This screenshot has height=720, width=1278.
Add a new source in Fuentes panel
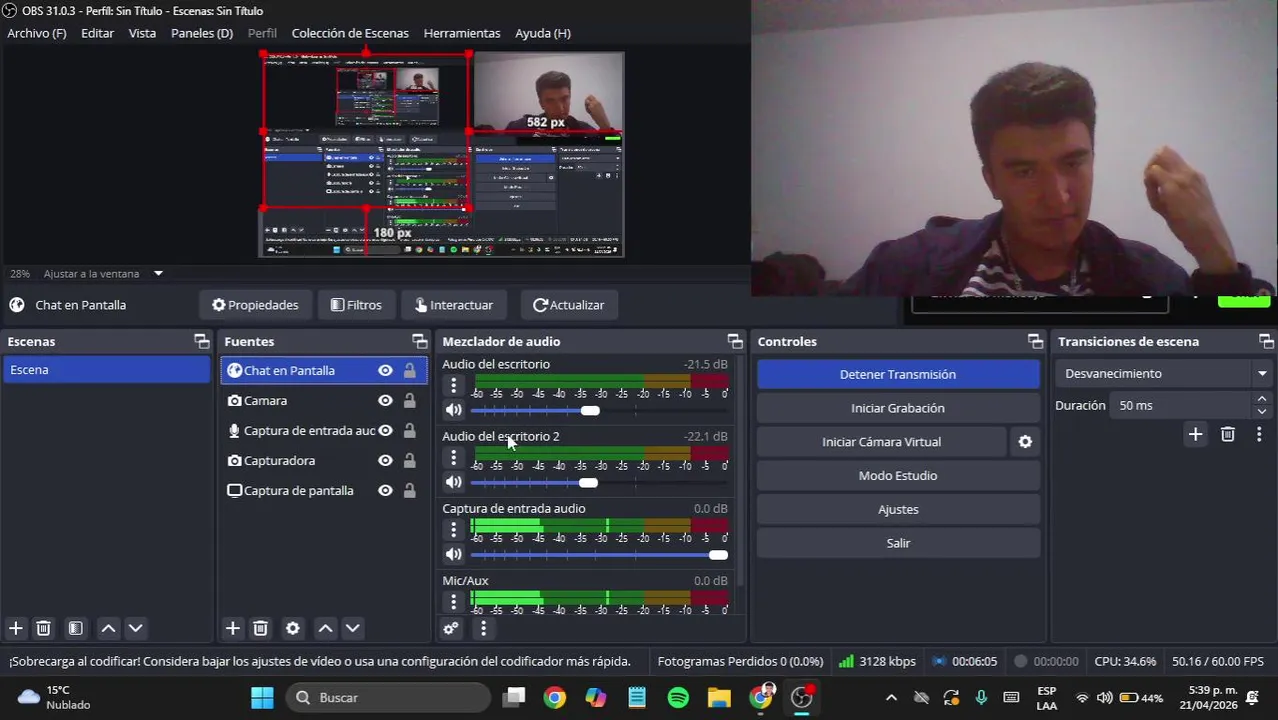click(233, 628)
